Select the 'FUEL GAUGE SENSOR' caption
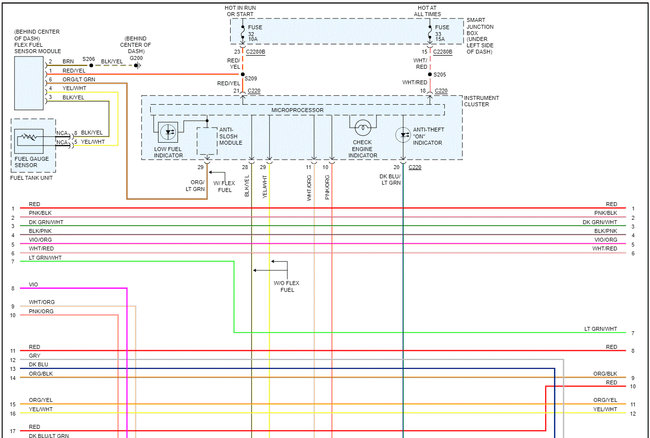This screenshot has height=438, width=650. [32, 162]
